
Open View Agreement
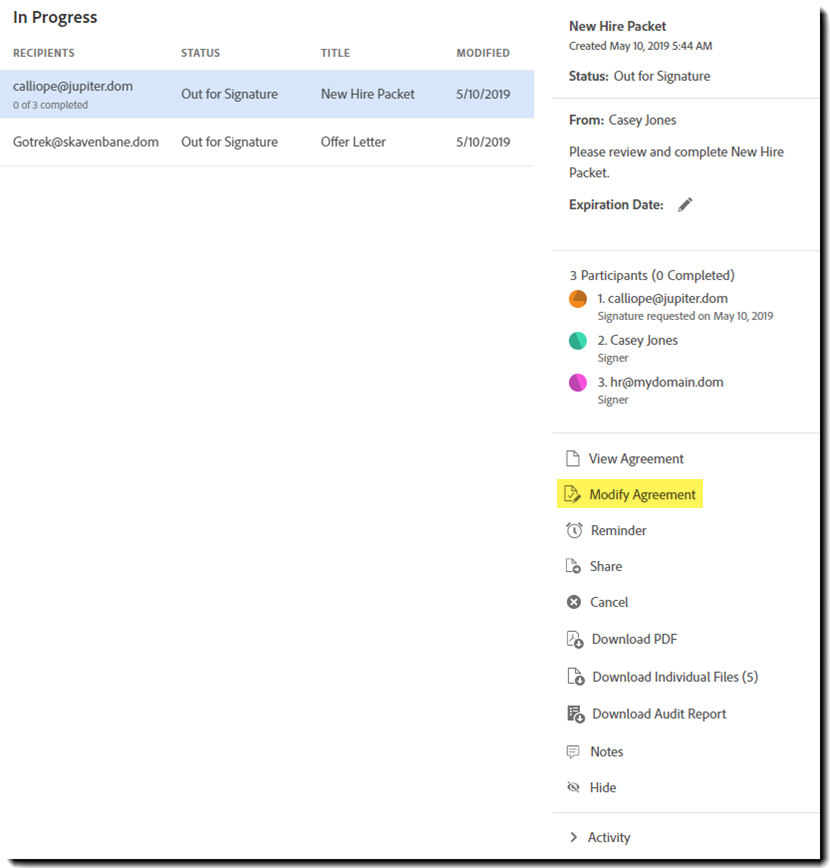click(x=636, y=459)
